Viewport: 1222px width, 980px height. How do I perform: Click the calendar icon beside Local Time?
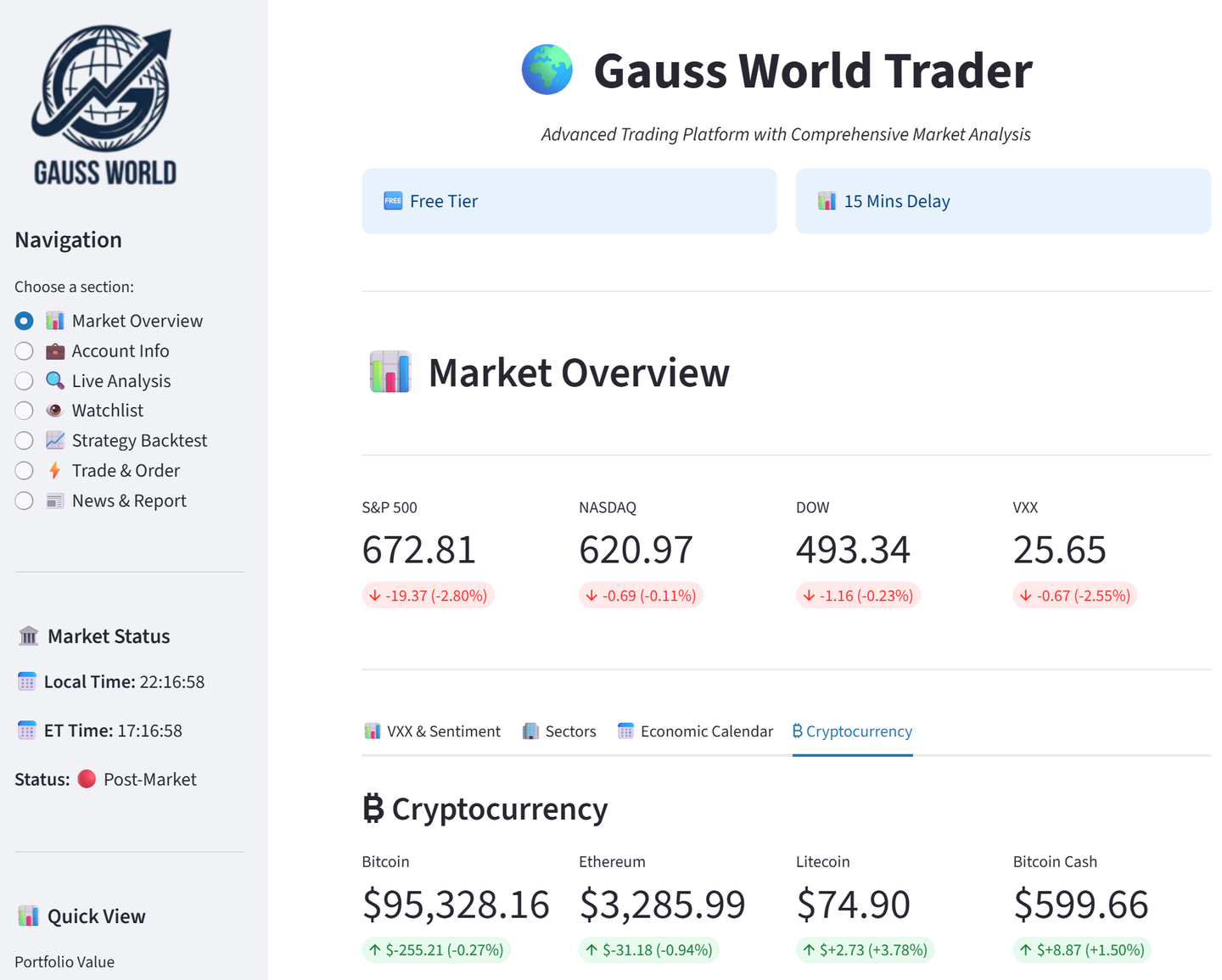click(27, 682)
